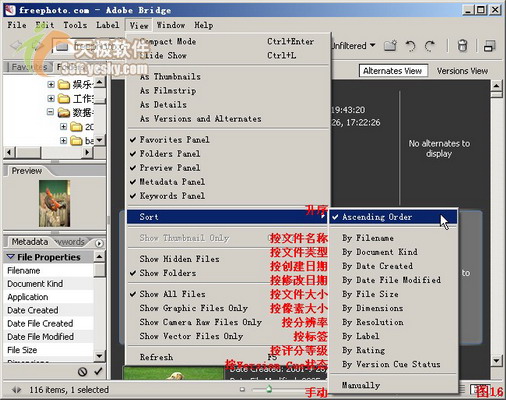The height and width of the screenshot is (400, 506).
Task: Select the Document Kind metadata row
Action: (x=49, y=284)
